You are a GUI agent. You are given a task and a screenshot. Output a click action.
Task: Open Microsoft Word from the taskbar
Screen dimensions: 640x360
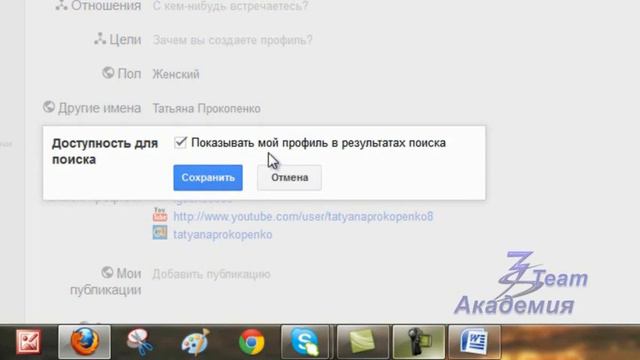pyautogui.click(x=474, y=342)
